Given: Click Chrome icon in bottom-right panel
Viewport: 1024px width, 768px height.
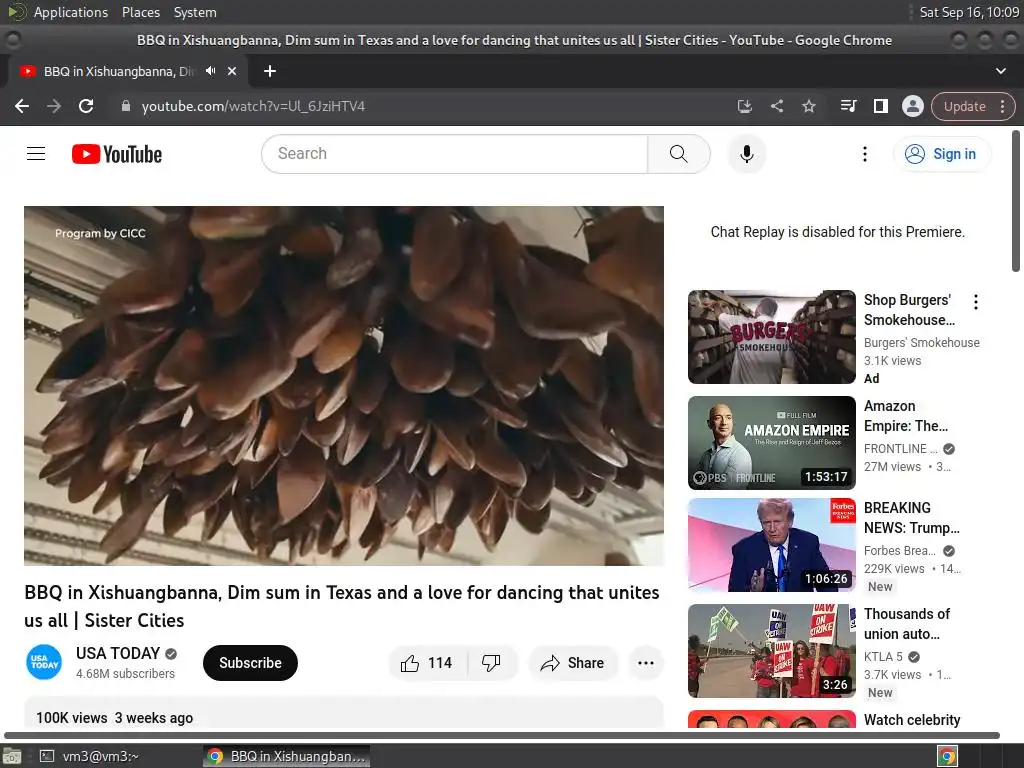Looking at the screenshot, I should tap(947, 756).
